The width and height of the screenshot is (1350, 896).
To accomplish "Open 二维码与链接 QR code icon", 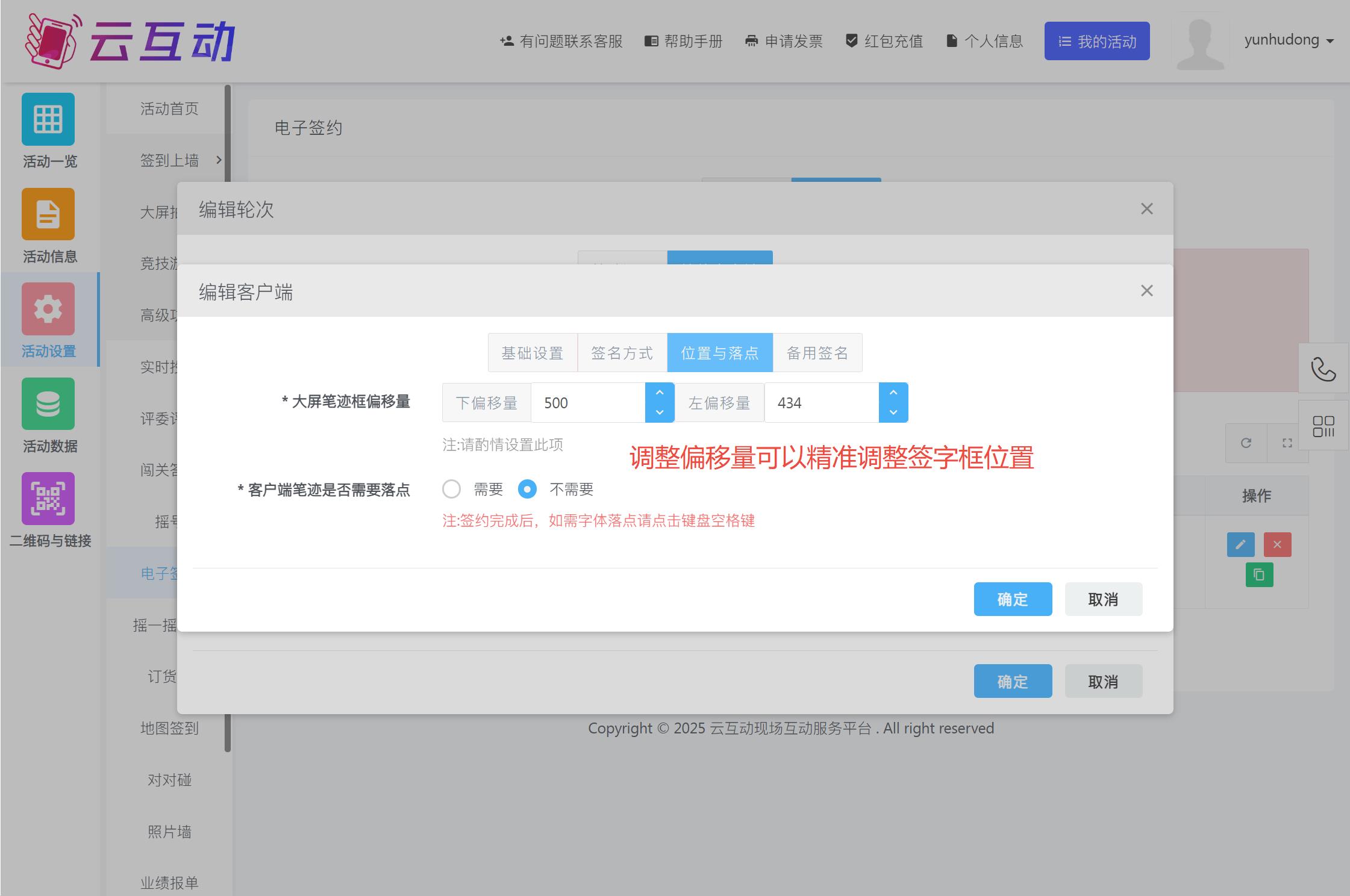I will [x=48, y=499].
